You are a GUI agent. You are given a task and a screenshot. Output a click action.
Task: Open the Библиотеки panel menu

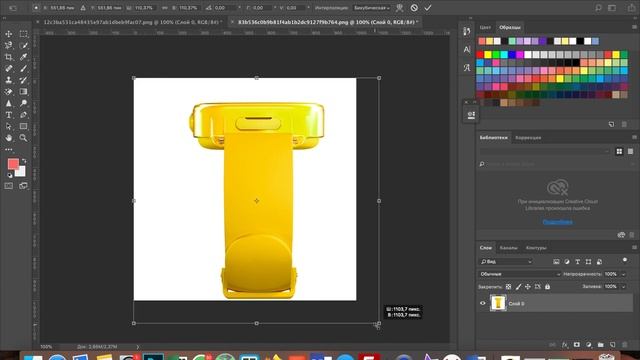click(634, 137)
